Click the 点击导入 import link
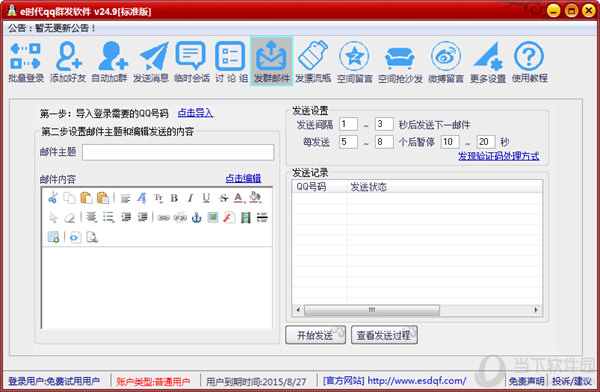600x392 pixels. pyautogui.click(x=196, y=113)
